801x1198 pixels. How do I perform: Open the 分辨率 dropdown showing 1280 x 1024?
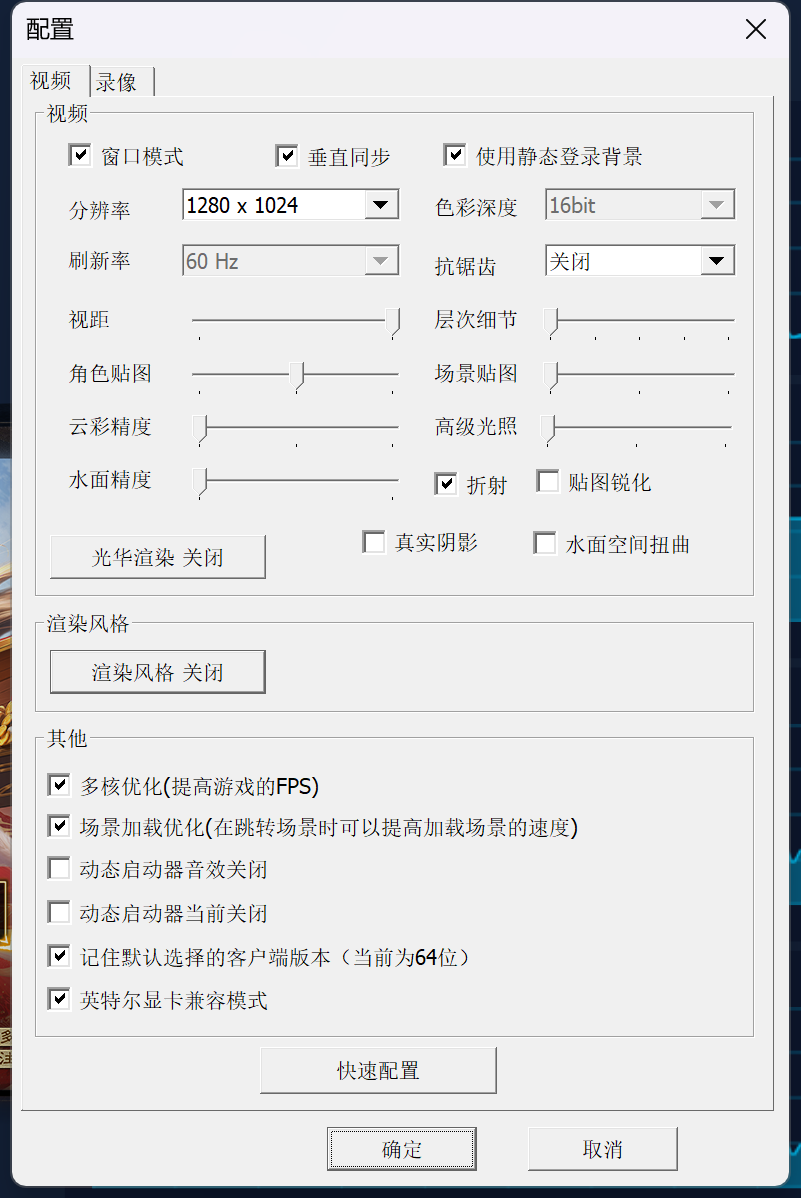pos(379,206)
